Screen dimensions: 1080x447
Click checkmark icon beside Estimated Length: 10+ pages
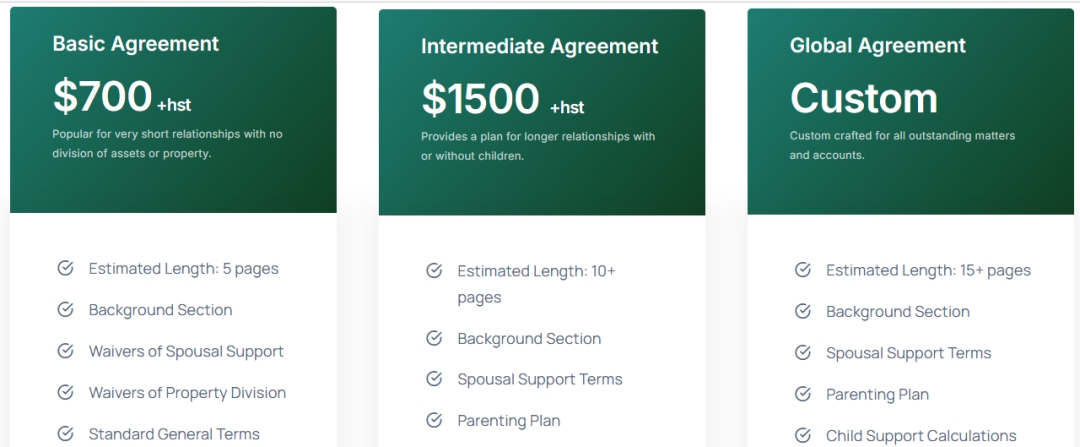[x=434, y=271]
